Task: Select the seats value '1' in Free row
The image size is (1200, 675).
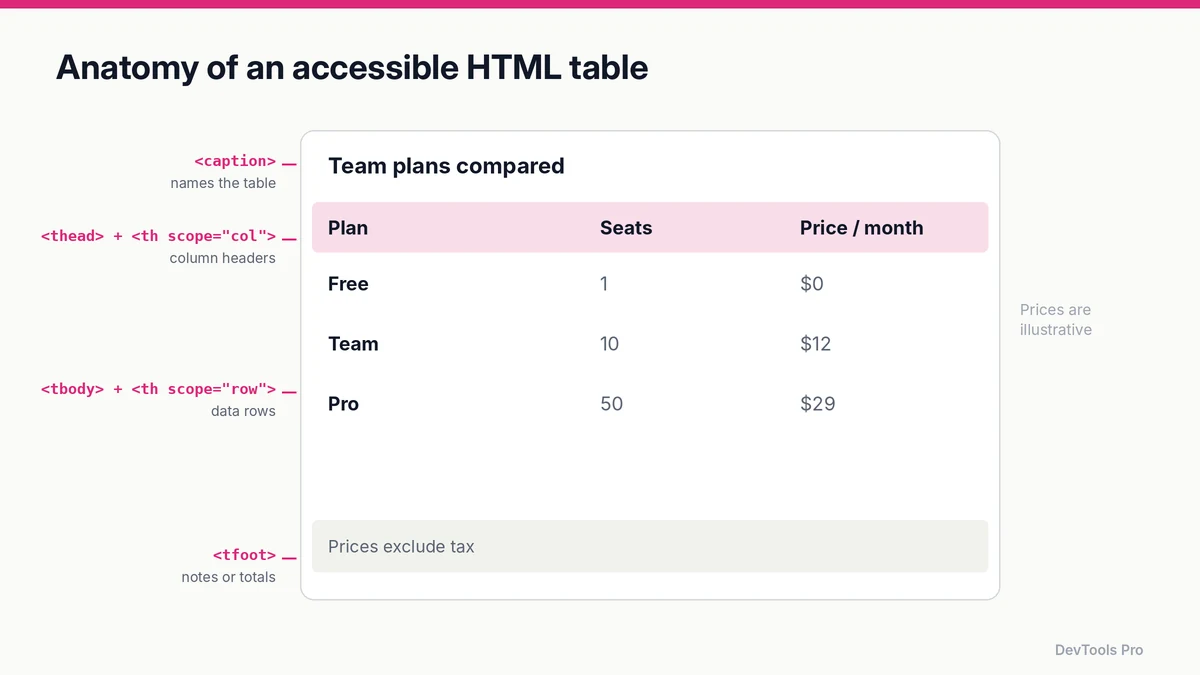Action: [604, 284]
